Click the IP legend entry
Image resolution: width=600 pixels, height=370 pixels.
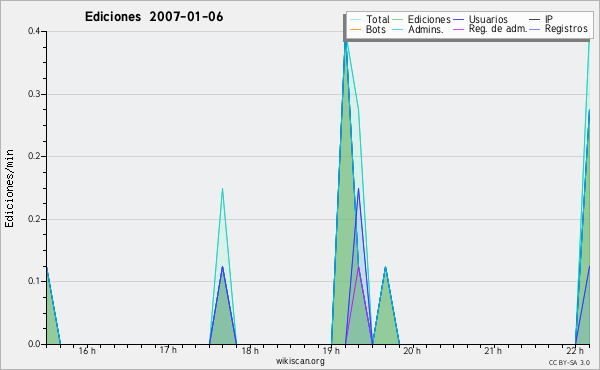[x=541, y=19]
